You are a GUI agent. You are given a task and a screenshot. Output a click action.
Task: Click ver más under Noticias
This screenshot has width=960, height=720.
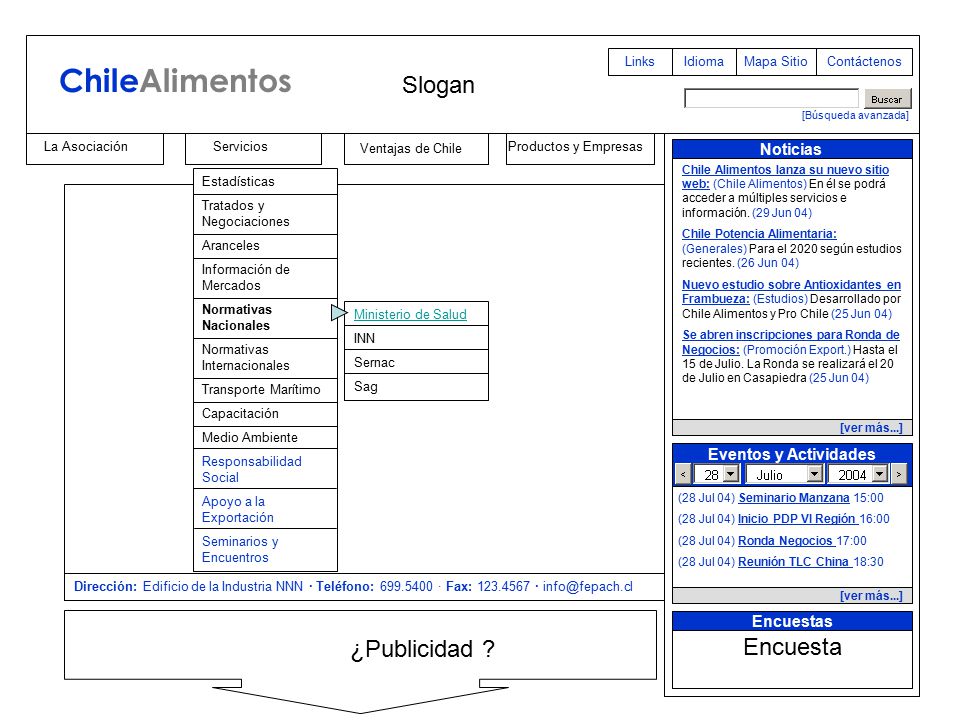pyautogui.click(x=871, y=428)
